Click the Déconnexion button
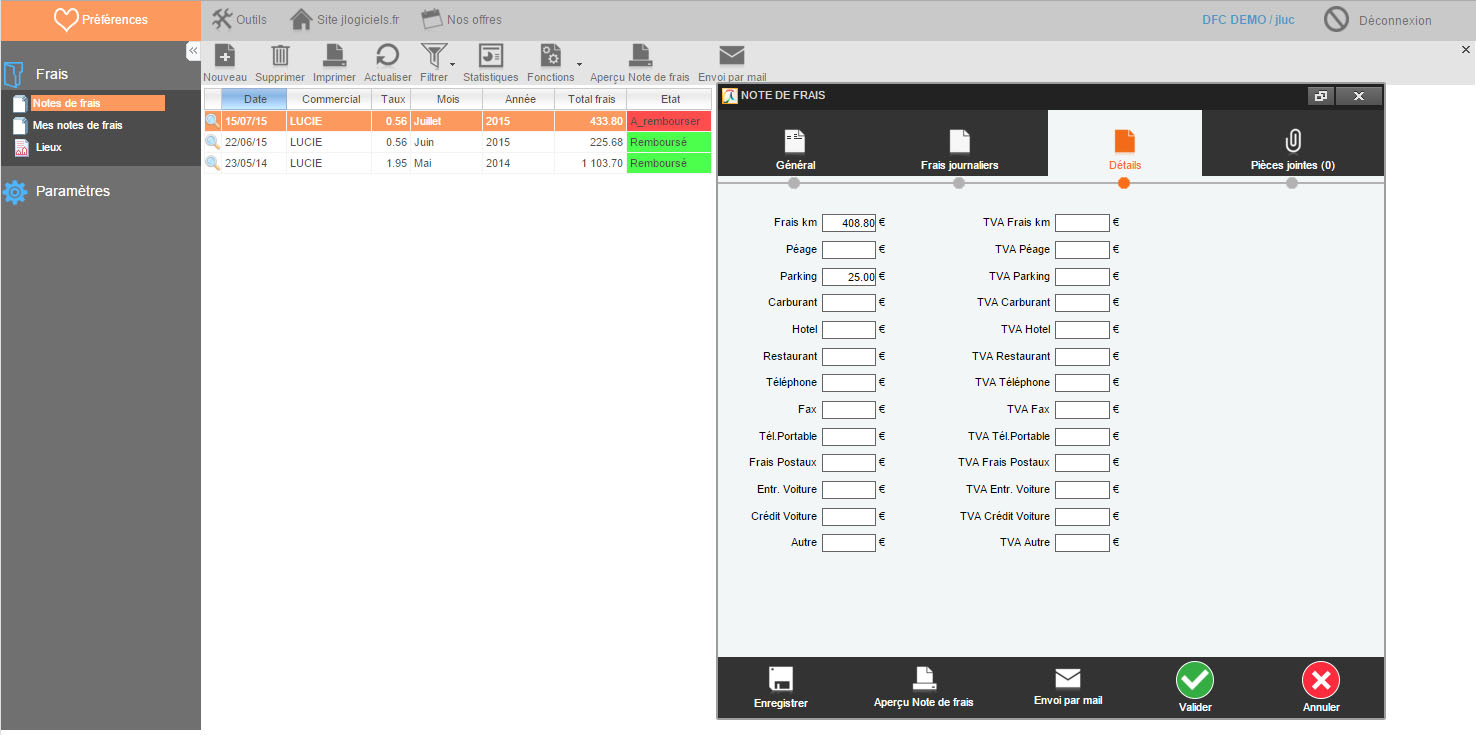1476x735 pixels. pos(1378,19)
